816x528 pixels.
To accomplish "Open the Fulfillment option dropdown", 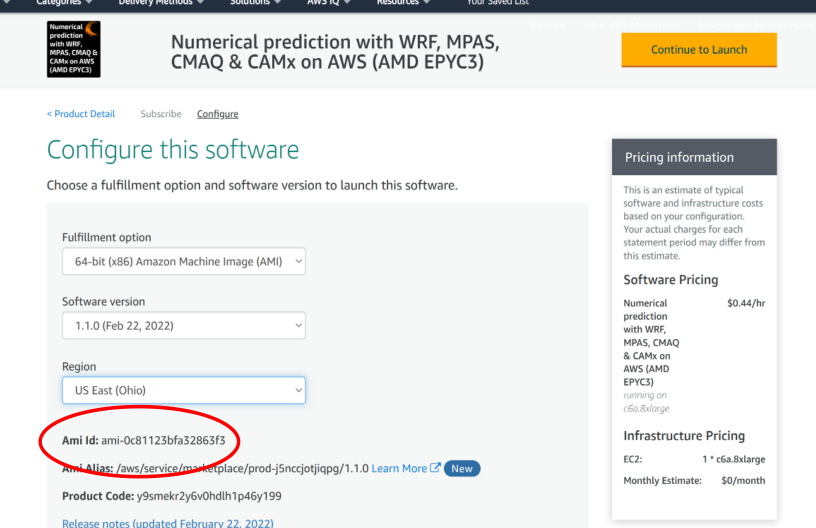I will (x=184, y=261).
